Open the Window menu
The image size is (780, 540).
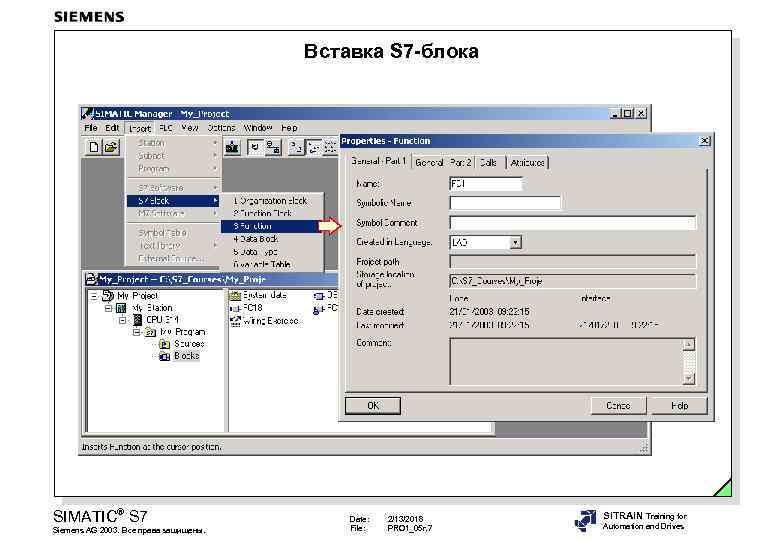pyautogui.click(x=258, y=128)
